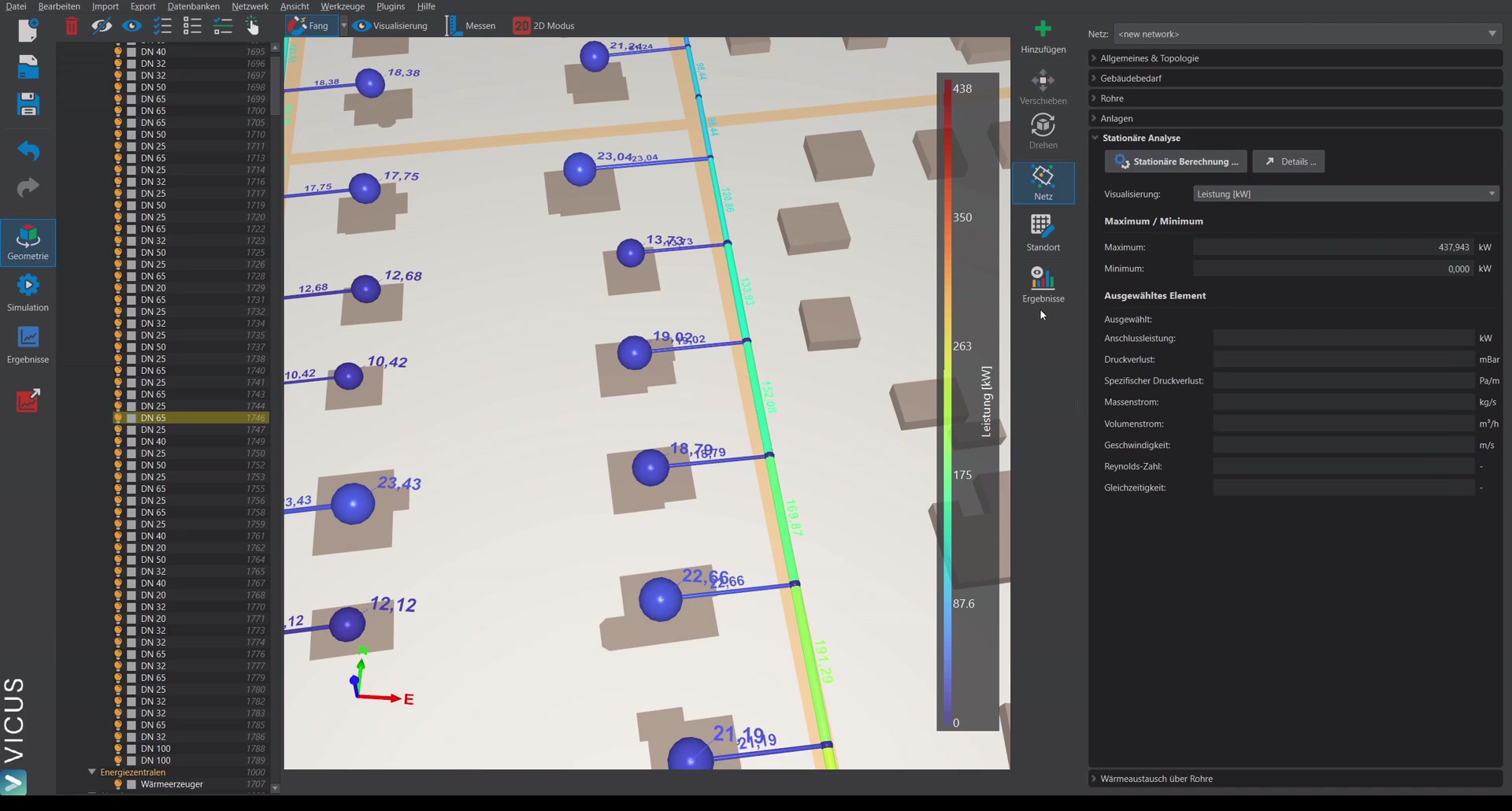Screen dimensions: 1512x811
Task: Click the tree scrollbar down arrow
Action: pyautogui.click(x=275, y=788)
